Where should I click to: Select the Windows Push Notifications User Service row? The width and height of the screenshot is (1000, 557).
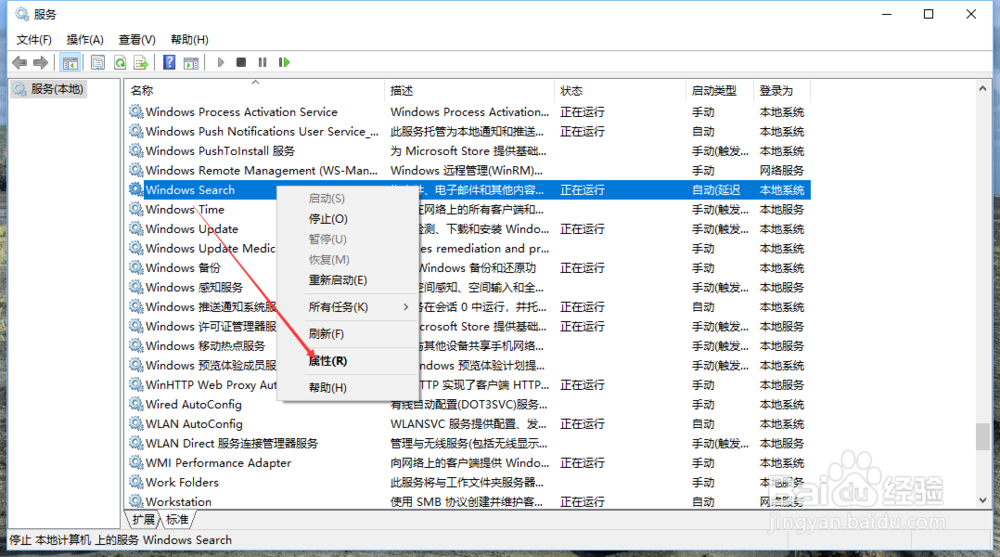468,131
